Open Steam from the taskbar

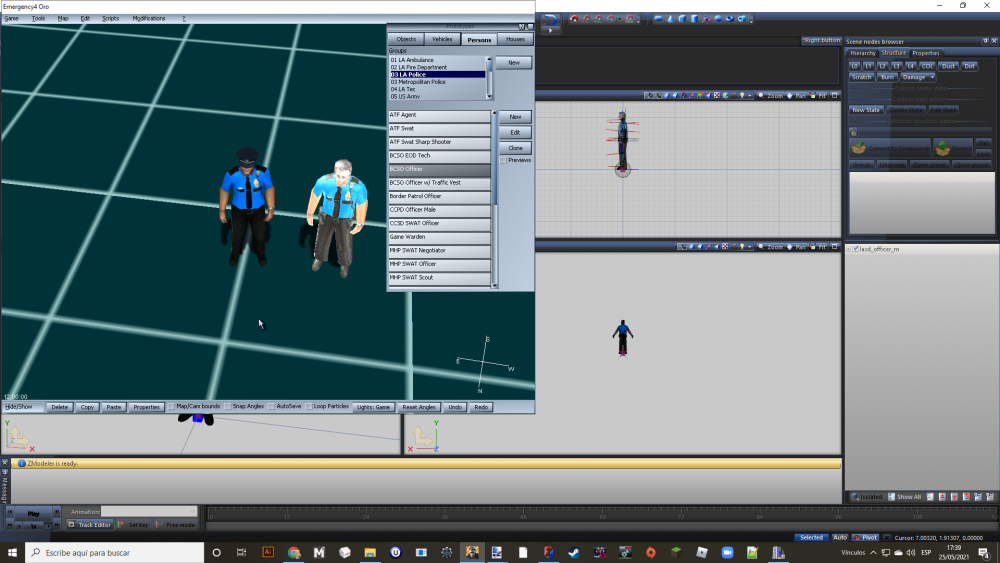(x=574, y=552)
